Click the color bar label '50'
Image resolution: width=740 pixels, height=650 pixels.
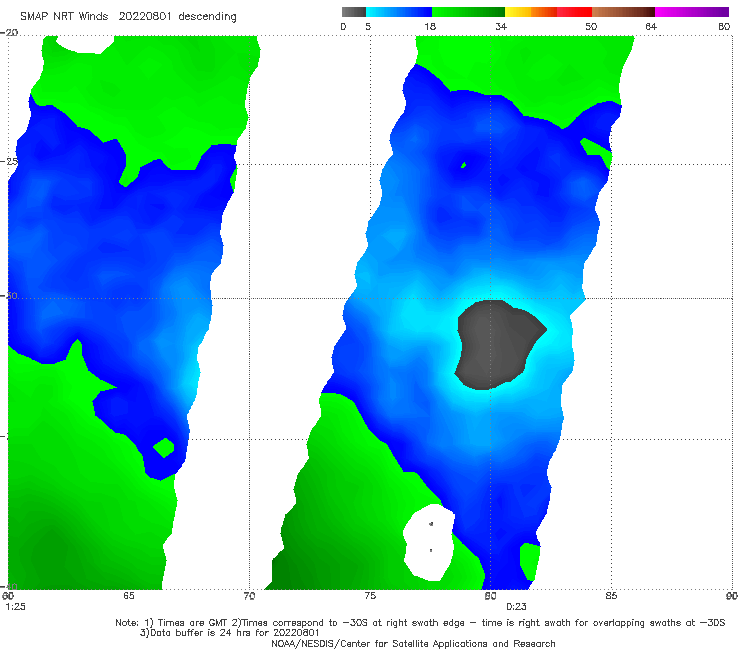click(591, 26)
